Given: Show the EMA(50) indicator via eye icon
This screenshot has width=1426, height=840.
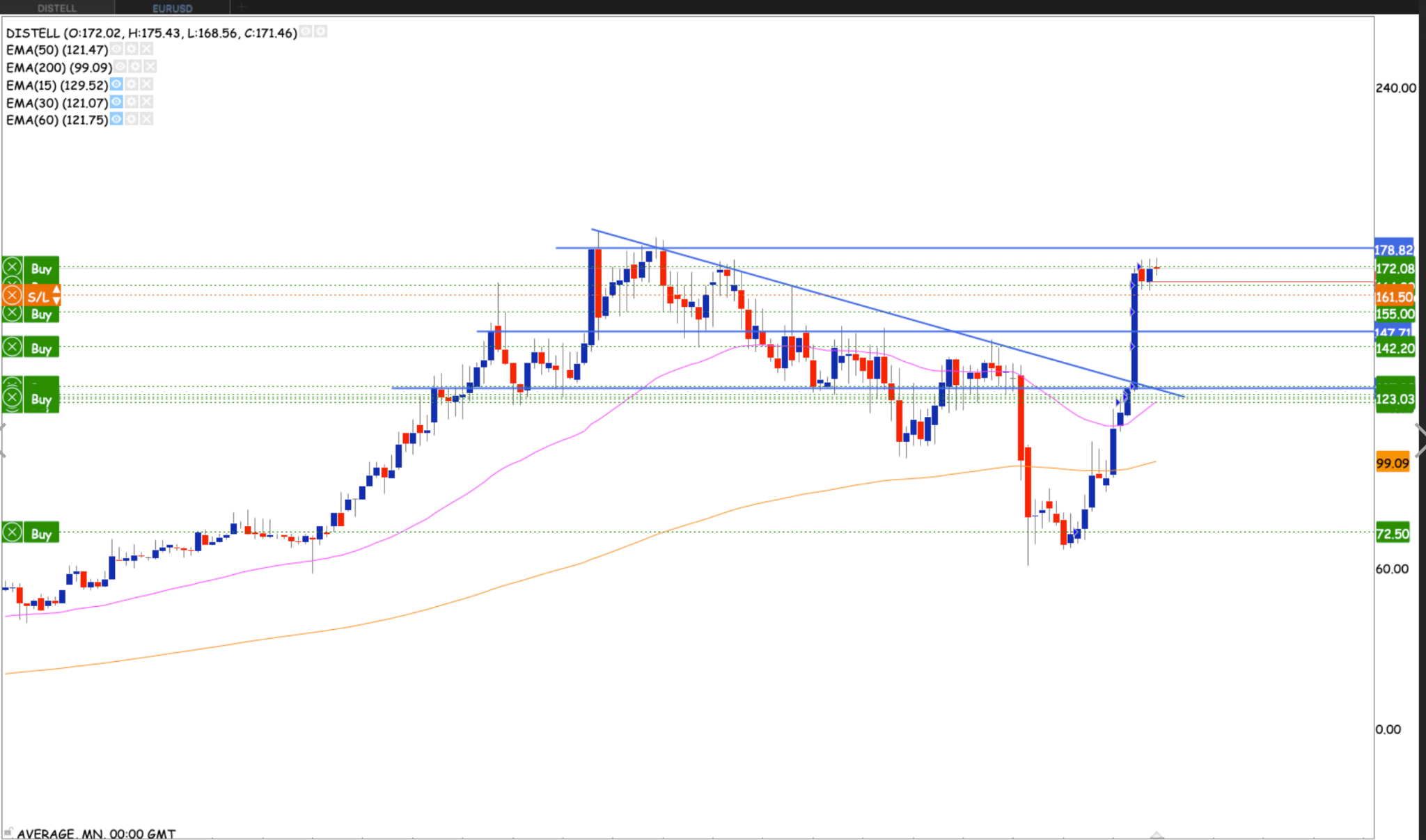Looking at the screenshot, I should tap(116, 49).
